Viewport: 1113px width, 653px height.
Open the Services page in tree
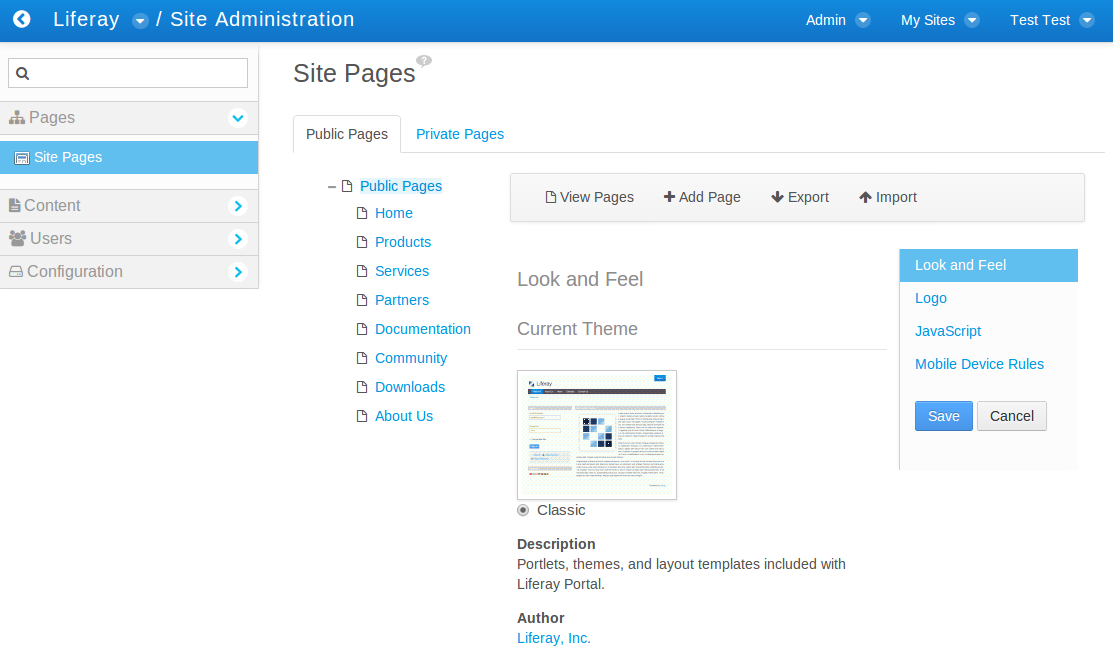402,271
